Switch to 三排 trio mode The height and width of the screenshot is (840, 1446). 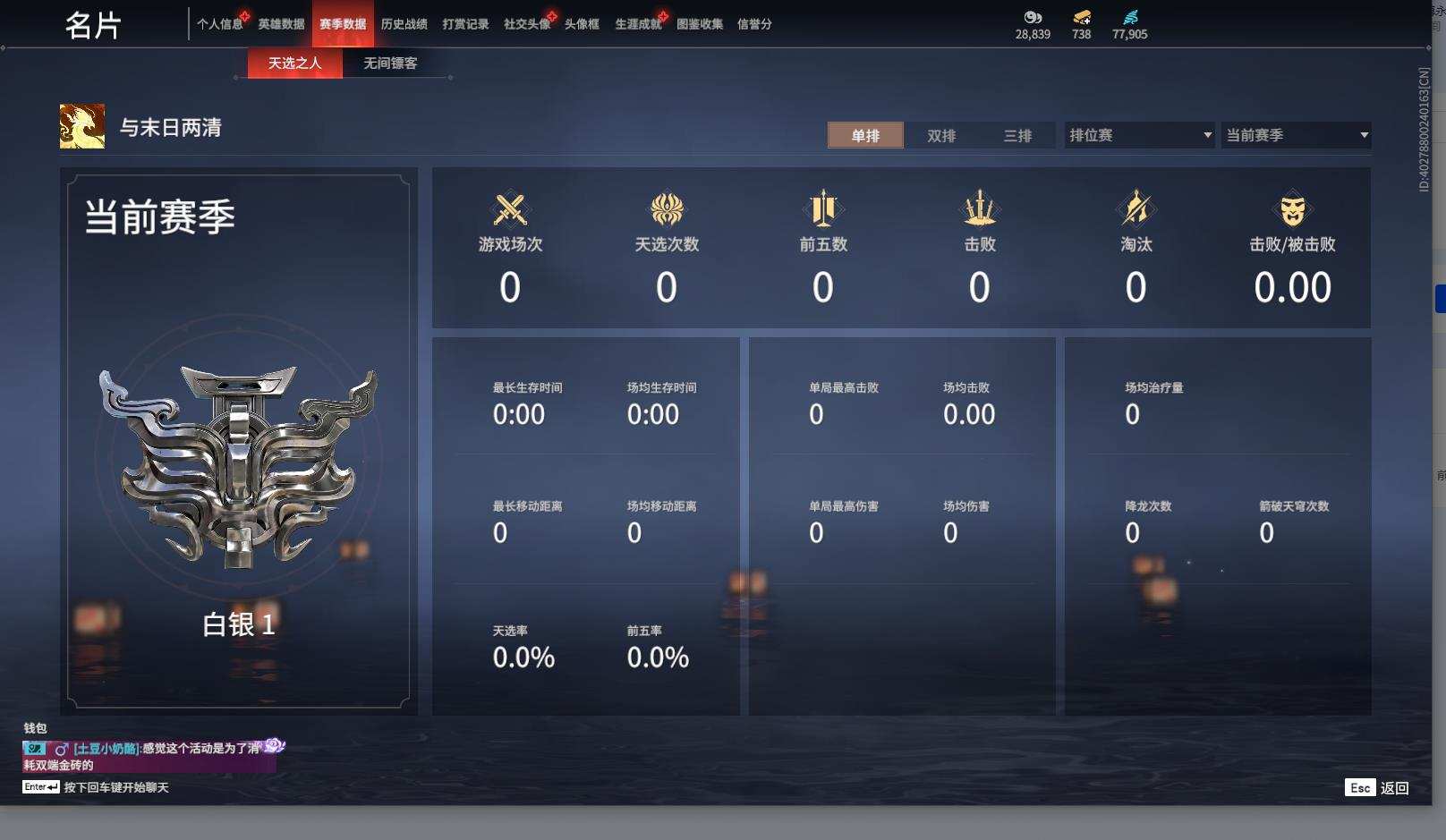[1017, 135]
